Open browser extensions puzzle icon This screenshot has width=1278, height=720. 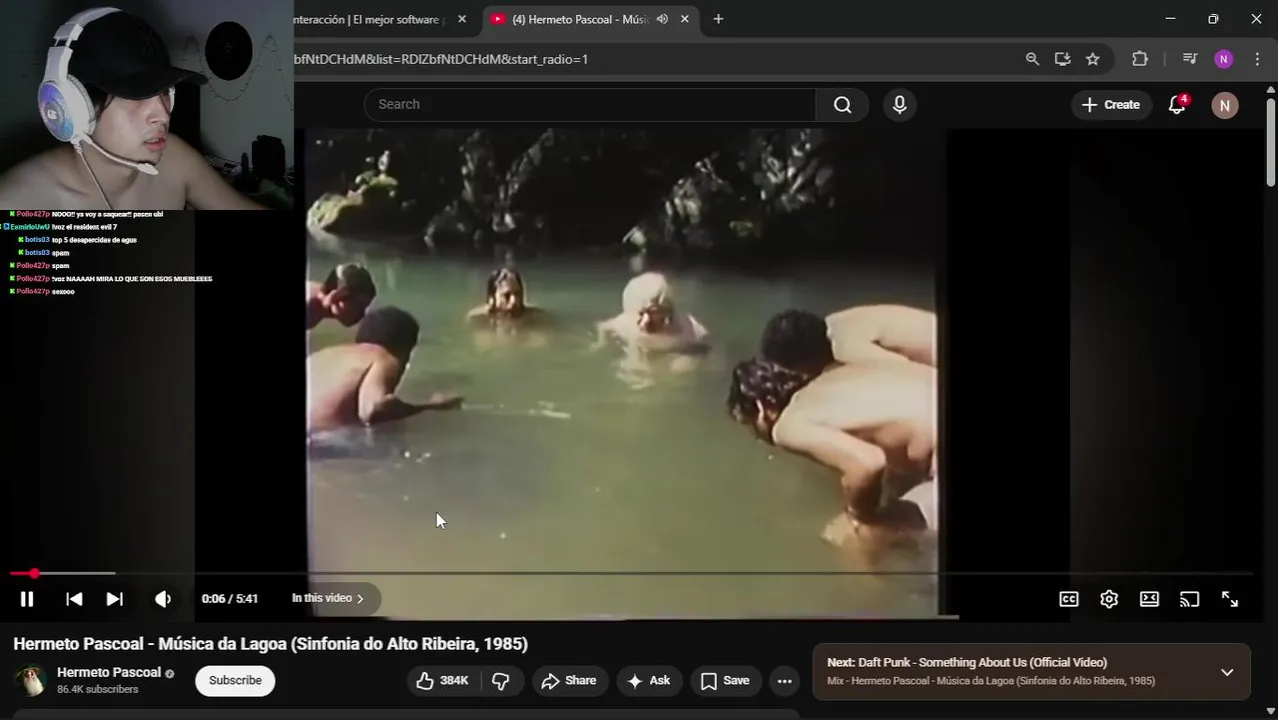coord(1140,59)
